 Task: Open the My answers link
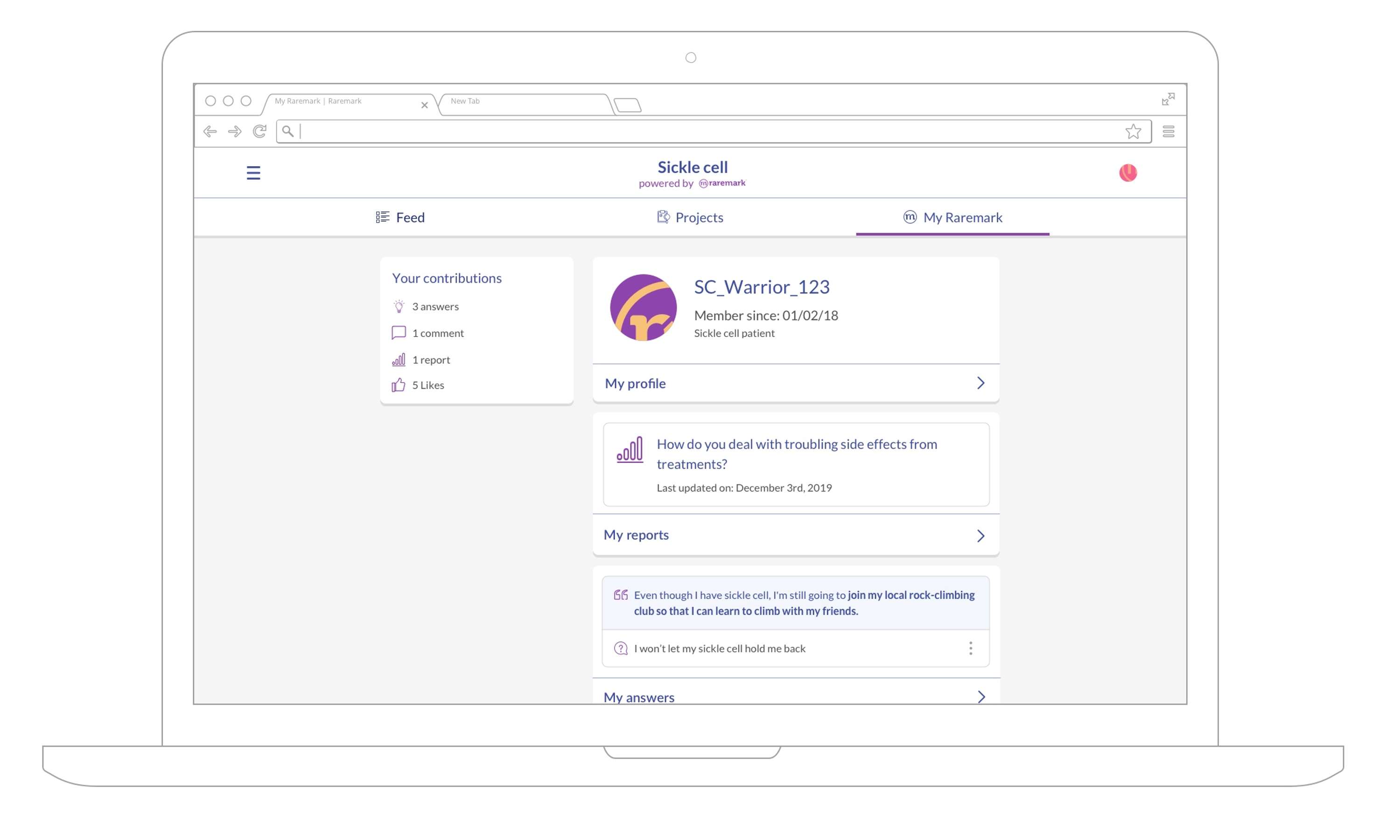(x=639, y=697)
